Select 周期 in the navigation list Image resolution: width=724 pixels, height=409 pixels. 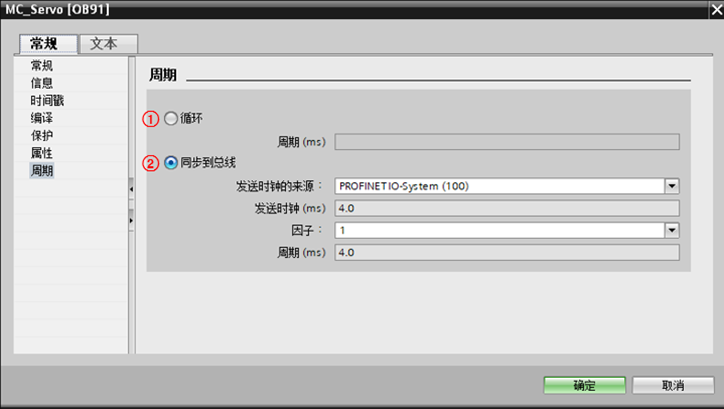pyautogui.click(x=42, y=171)
